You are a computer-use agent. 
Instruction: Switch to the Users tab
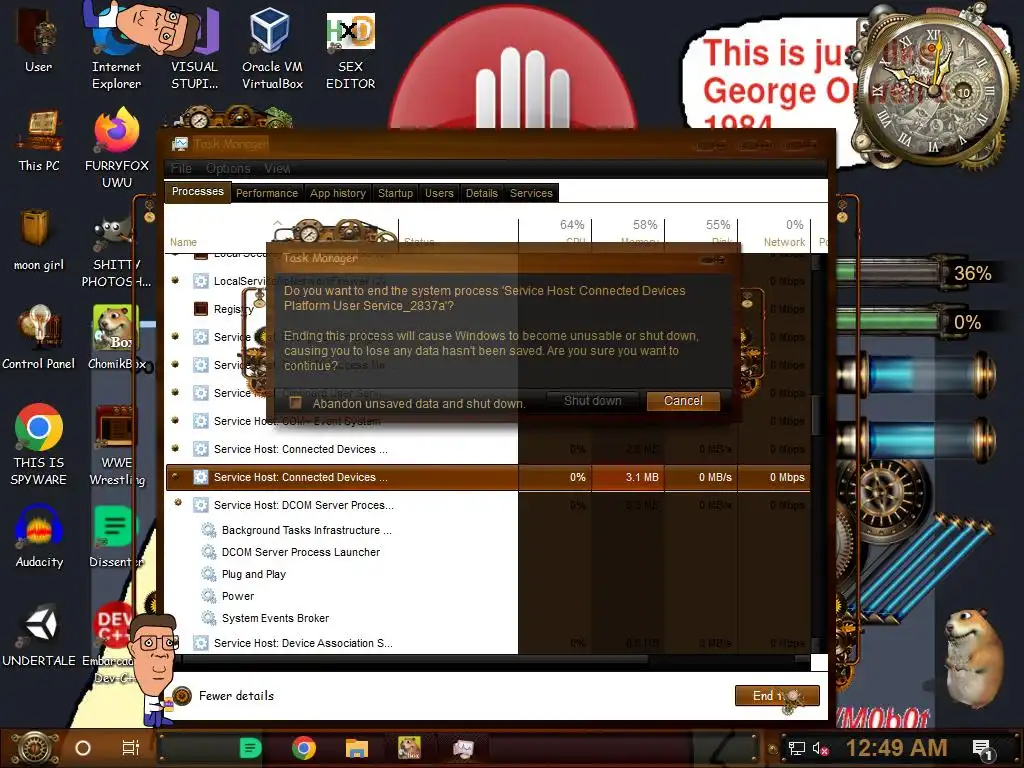click(439, 193)
